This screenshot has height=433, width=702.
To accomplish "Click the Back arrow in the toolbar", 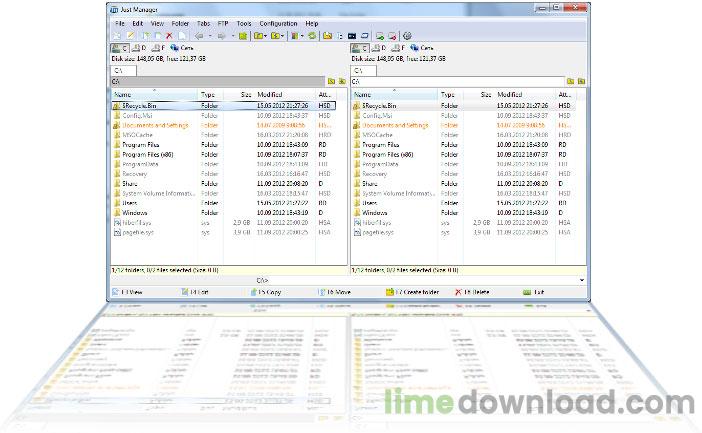I will 198,35.
